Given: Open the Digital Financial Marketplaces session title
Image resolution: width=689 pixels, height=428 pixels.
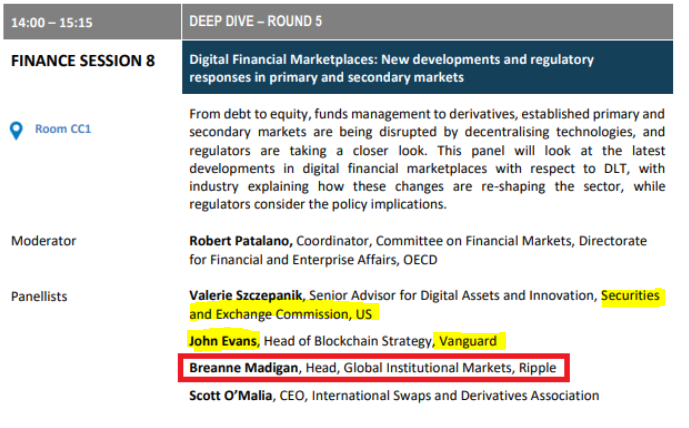Looking at the screenshot, I should click(400, 69).
